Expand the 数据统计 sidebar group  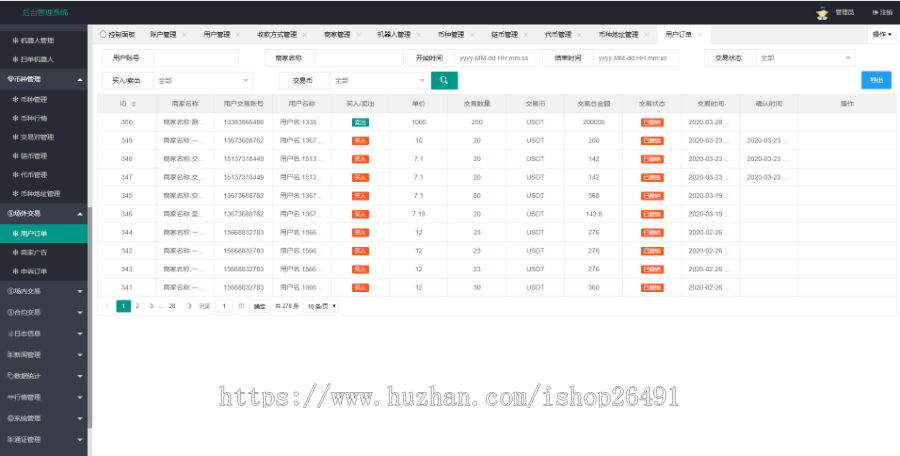(44, 376)
